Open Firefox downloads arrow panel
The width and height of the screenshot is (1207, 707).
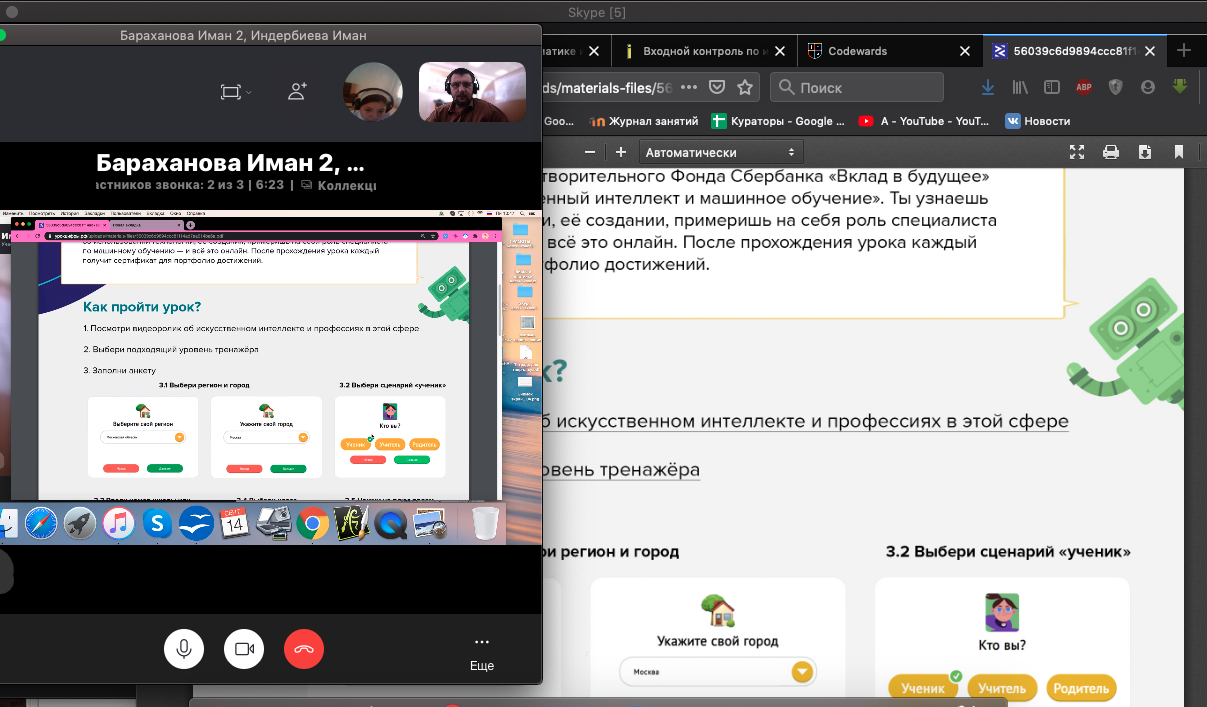click(x=988, y=87)
